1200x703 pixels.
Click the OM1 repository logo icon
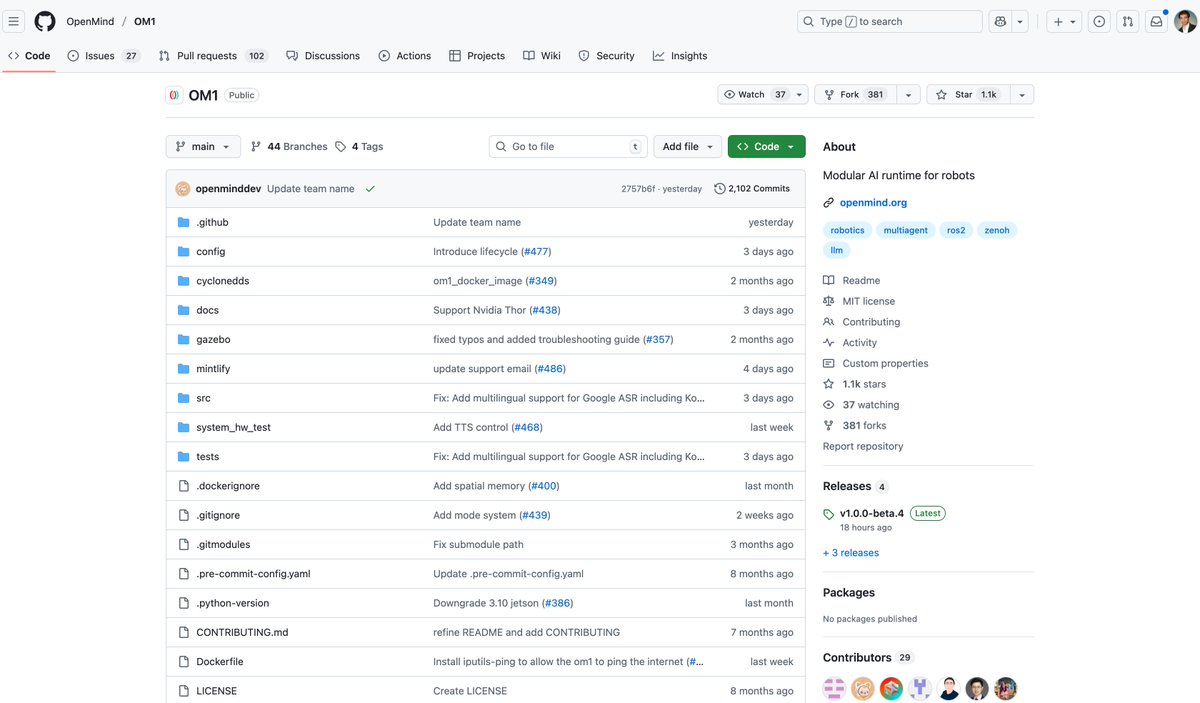174,95
